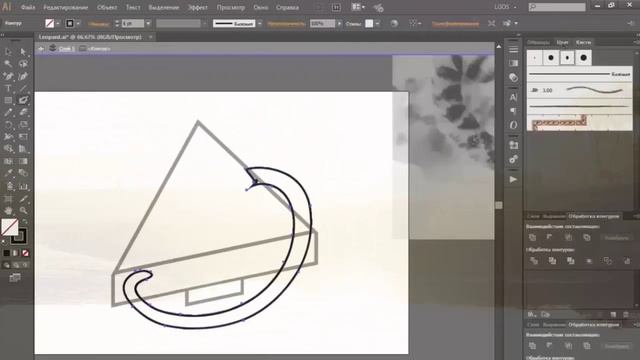This screenshot has height=360, width=640.
Task: Open stroke weight dropdown
Action: (x=148, y=24)
